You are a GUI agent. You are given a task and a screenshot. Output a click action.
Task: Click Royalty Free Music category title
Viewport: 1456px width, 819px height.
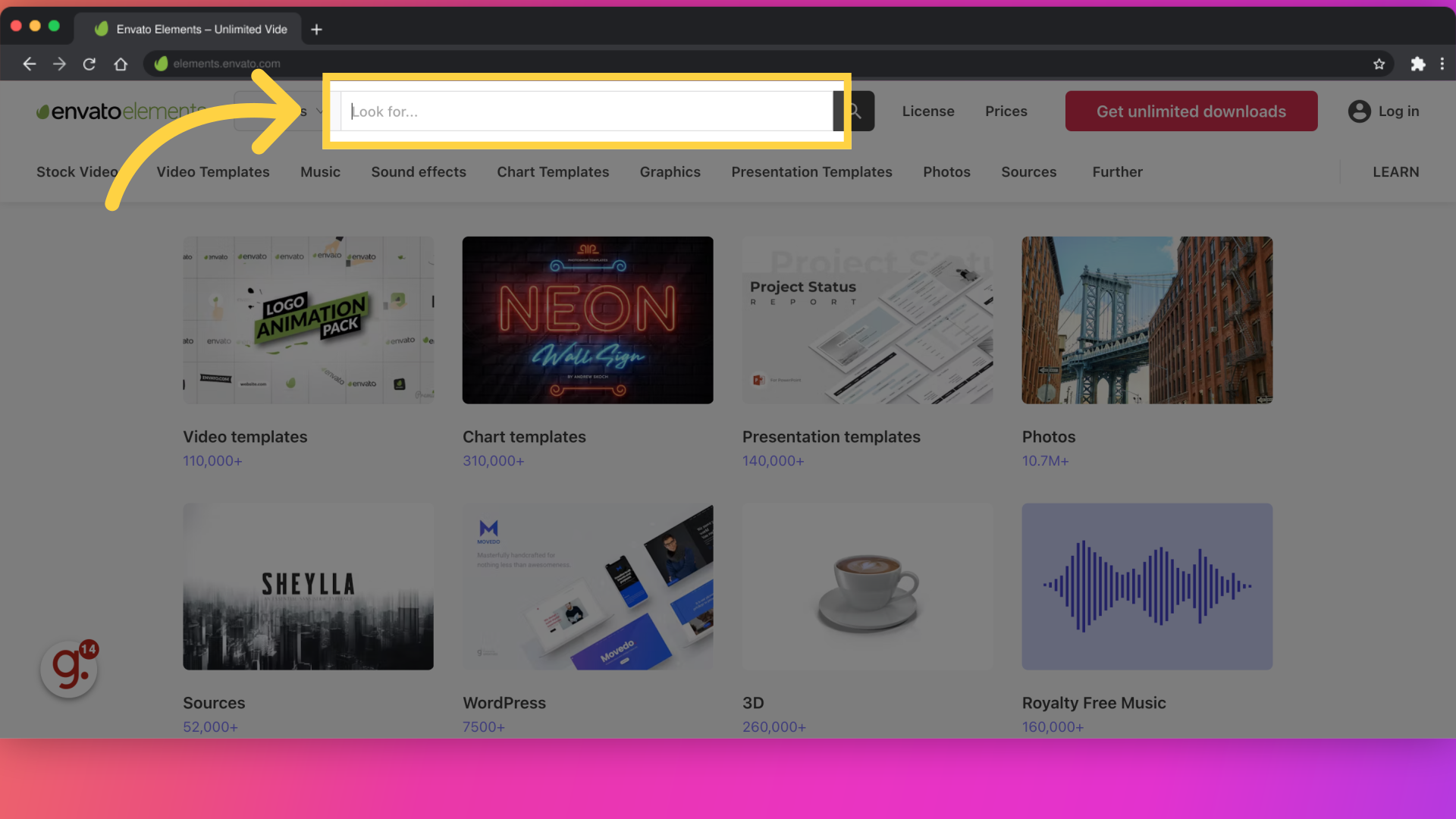(x=1094, y=703)
